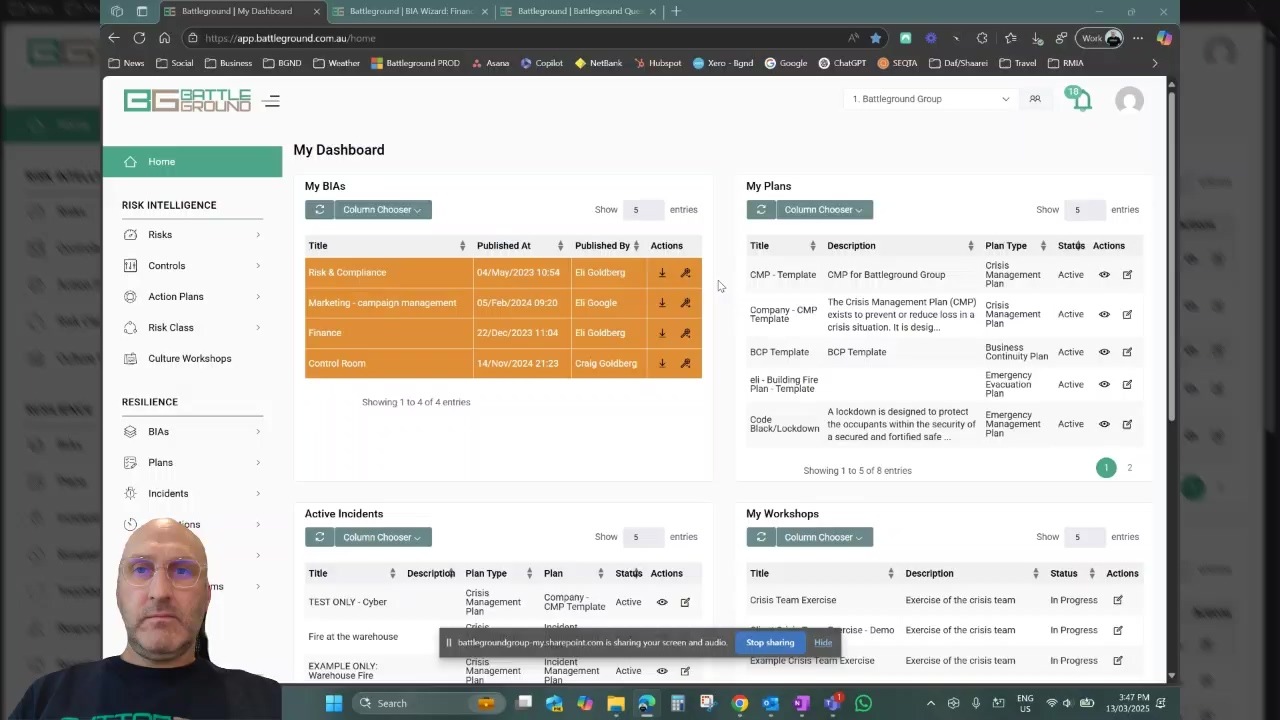
Task: Click the eye icon for Code Black/Lockdown plan
Action: tap(1104, 423)
